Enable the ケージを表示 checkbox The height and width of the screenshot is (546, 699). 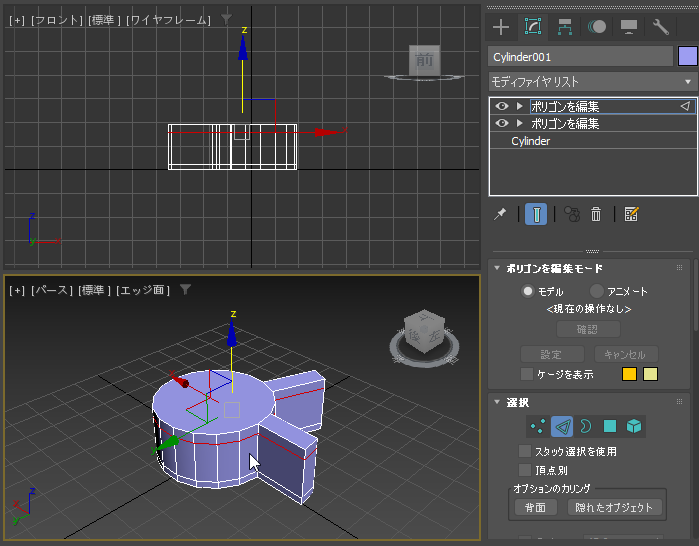(x=527, y=374)
